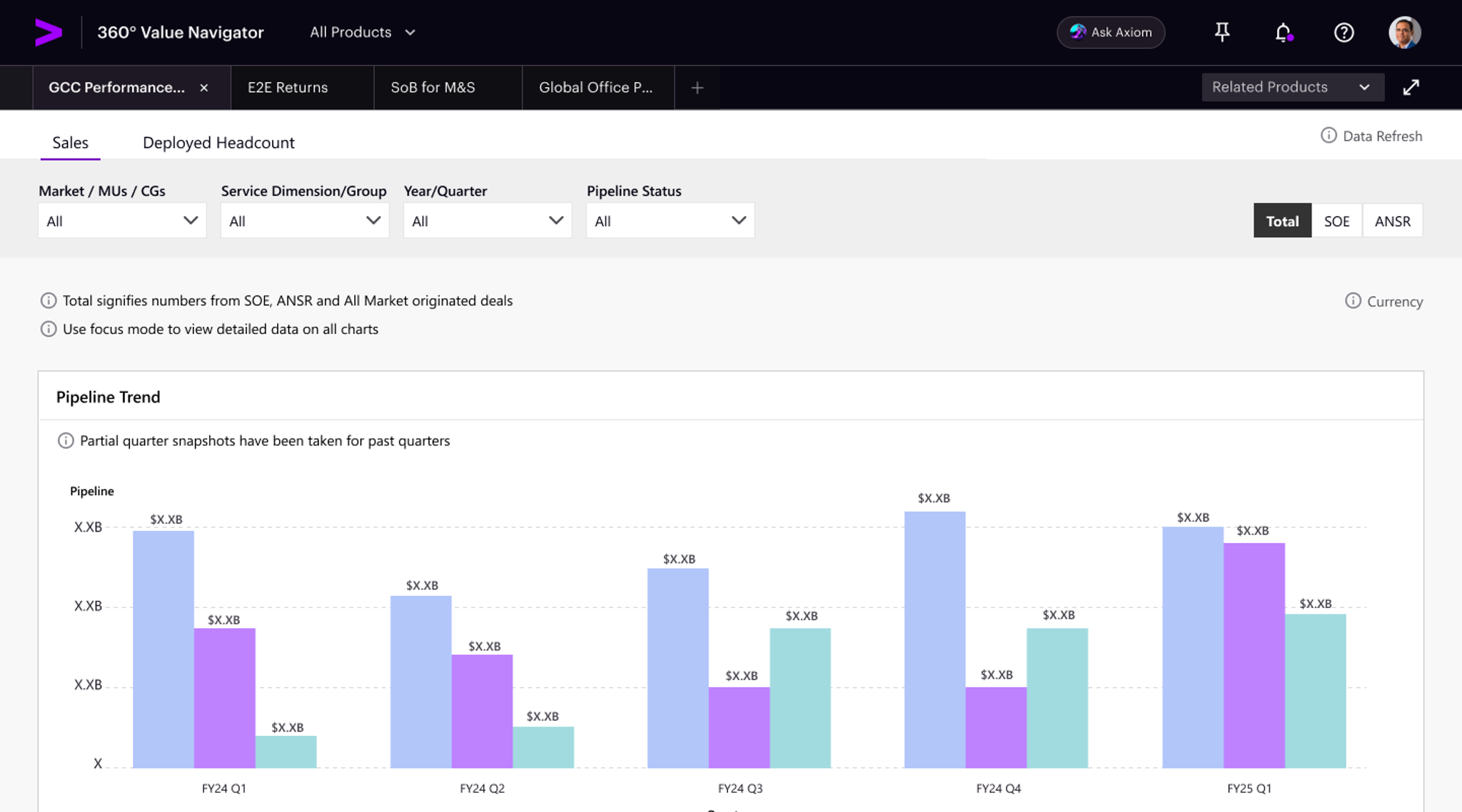The image size is (1462, 812).
Task: Click the Data Refresh info icon
Action: point(1329,136)
